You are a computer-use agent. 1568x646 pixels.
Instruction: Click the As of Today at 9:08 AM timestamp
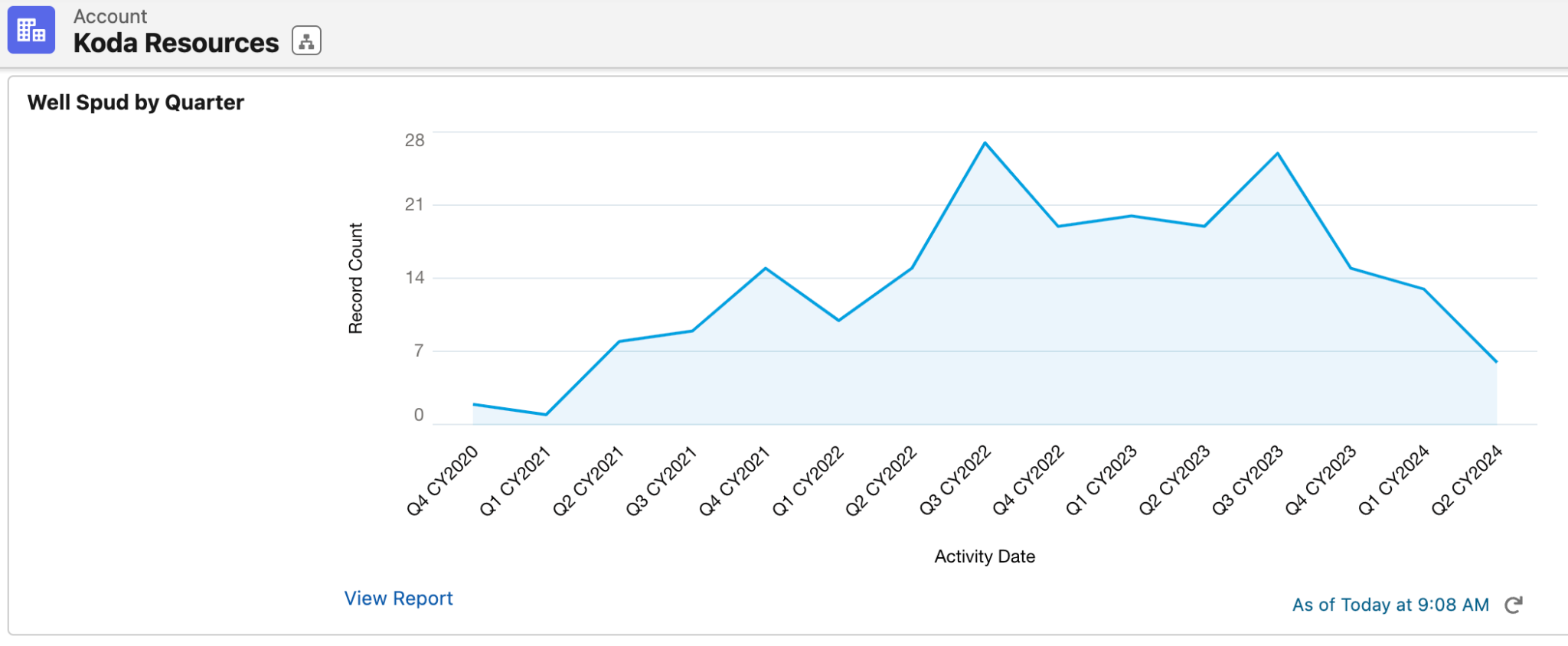pos(1390,605)
